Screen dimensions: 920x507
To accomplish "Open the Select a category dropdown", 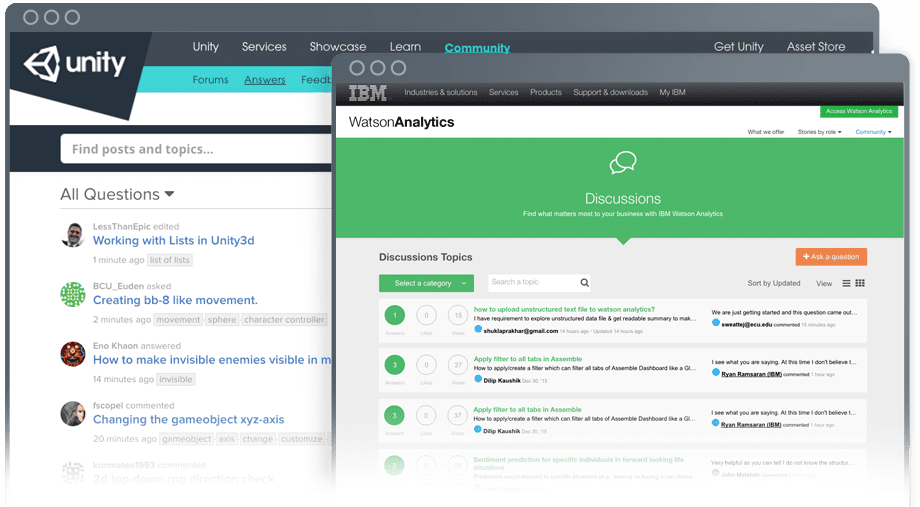I will (x=426, y=283).
